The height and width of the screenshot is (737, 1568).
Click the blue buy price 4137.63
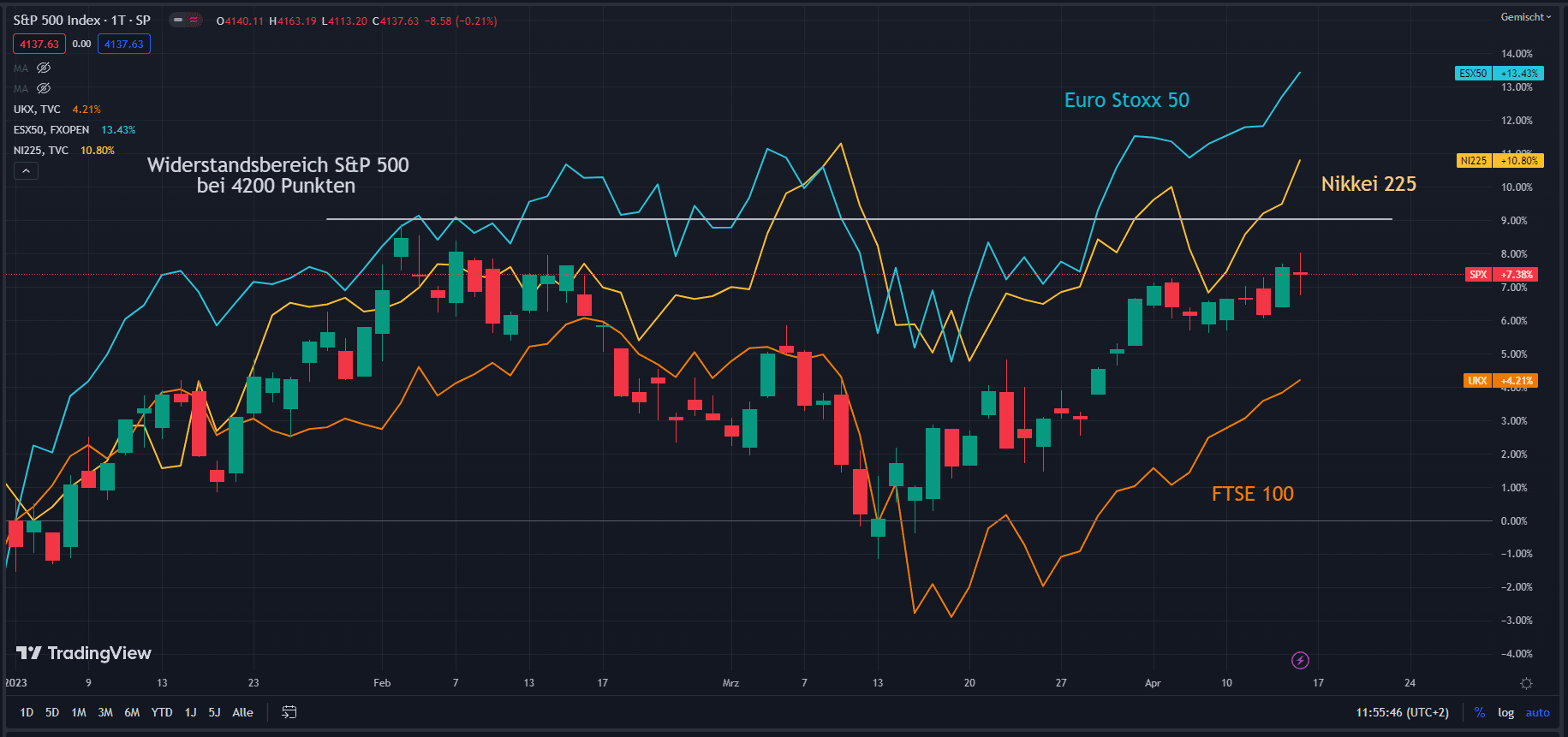tap(124, 44)
